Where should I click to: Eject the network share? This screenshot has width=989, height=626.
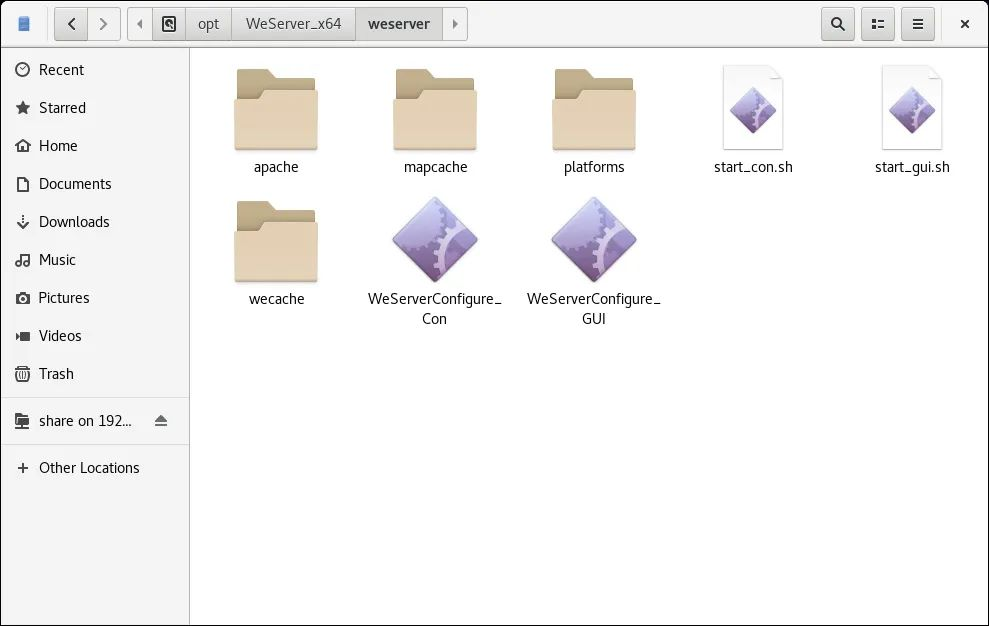click(161, 421)
